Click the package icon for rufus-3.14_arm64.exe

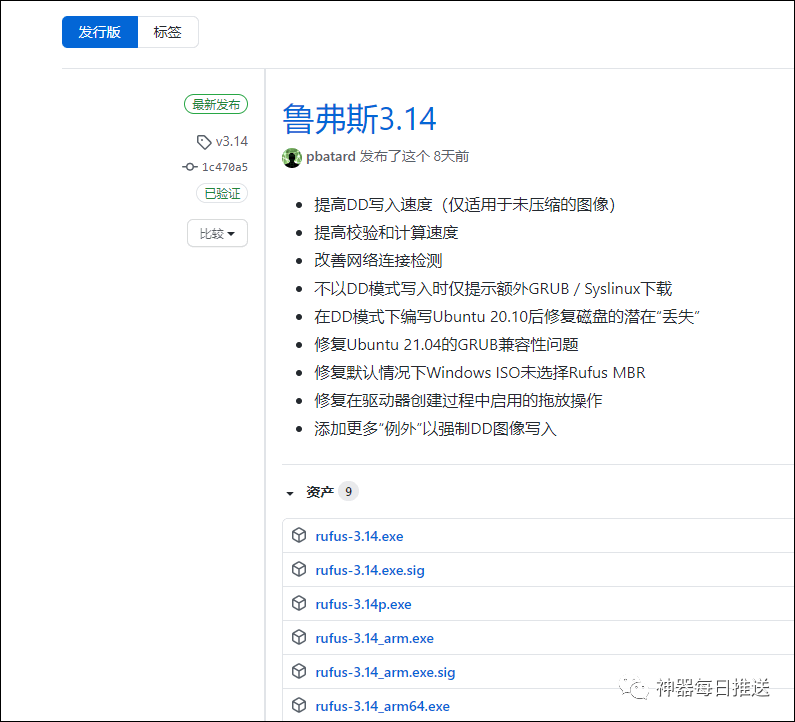pyautogui.click(x=299, y=705)
